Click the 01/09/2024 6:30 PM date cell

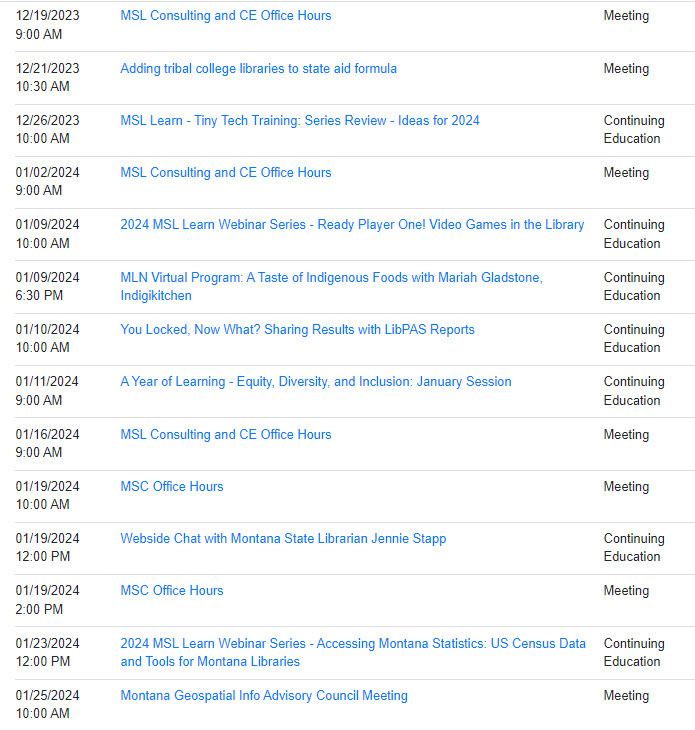[47, 287]
